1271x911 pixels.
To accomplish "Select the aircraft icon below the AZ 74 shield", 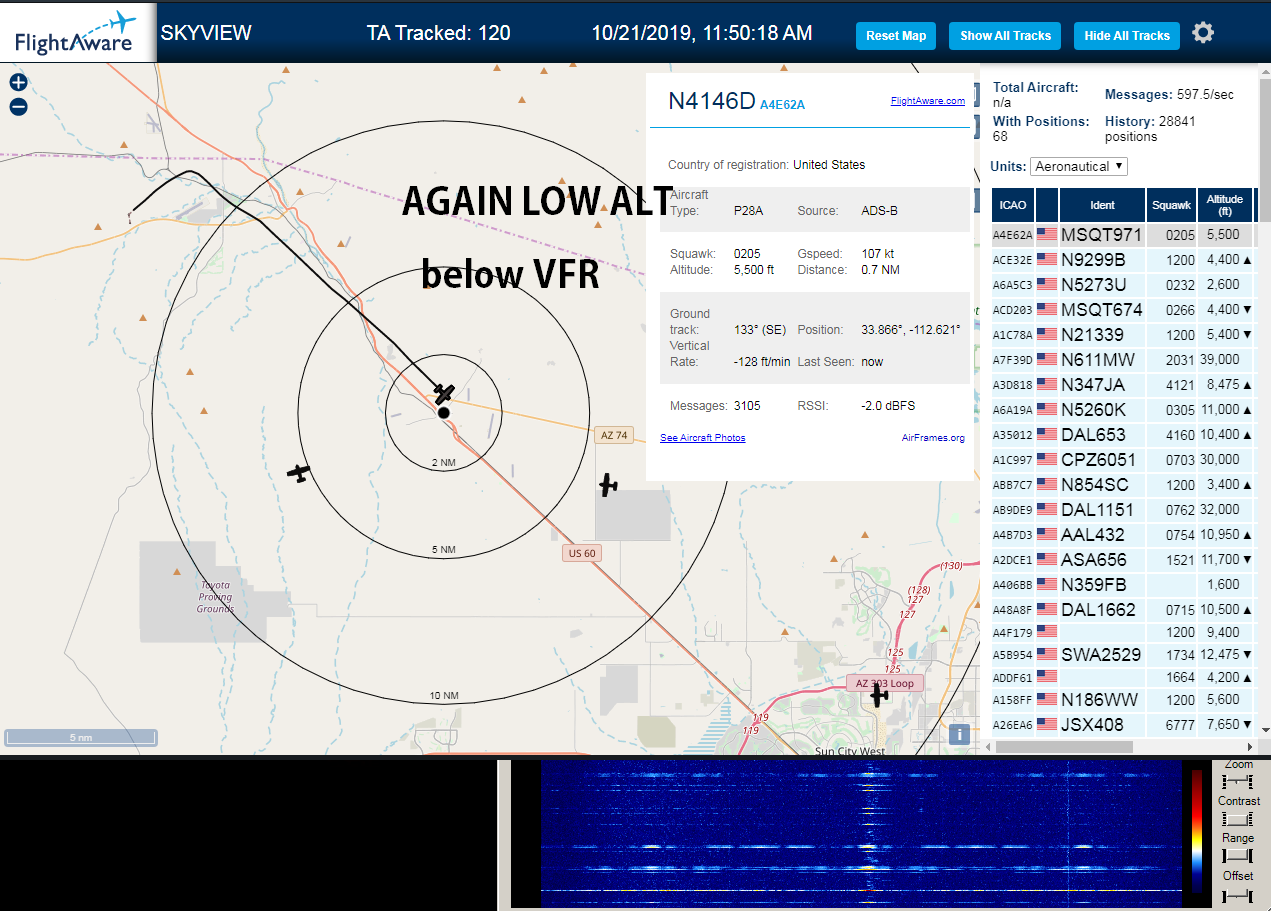I will 608,485.
